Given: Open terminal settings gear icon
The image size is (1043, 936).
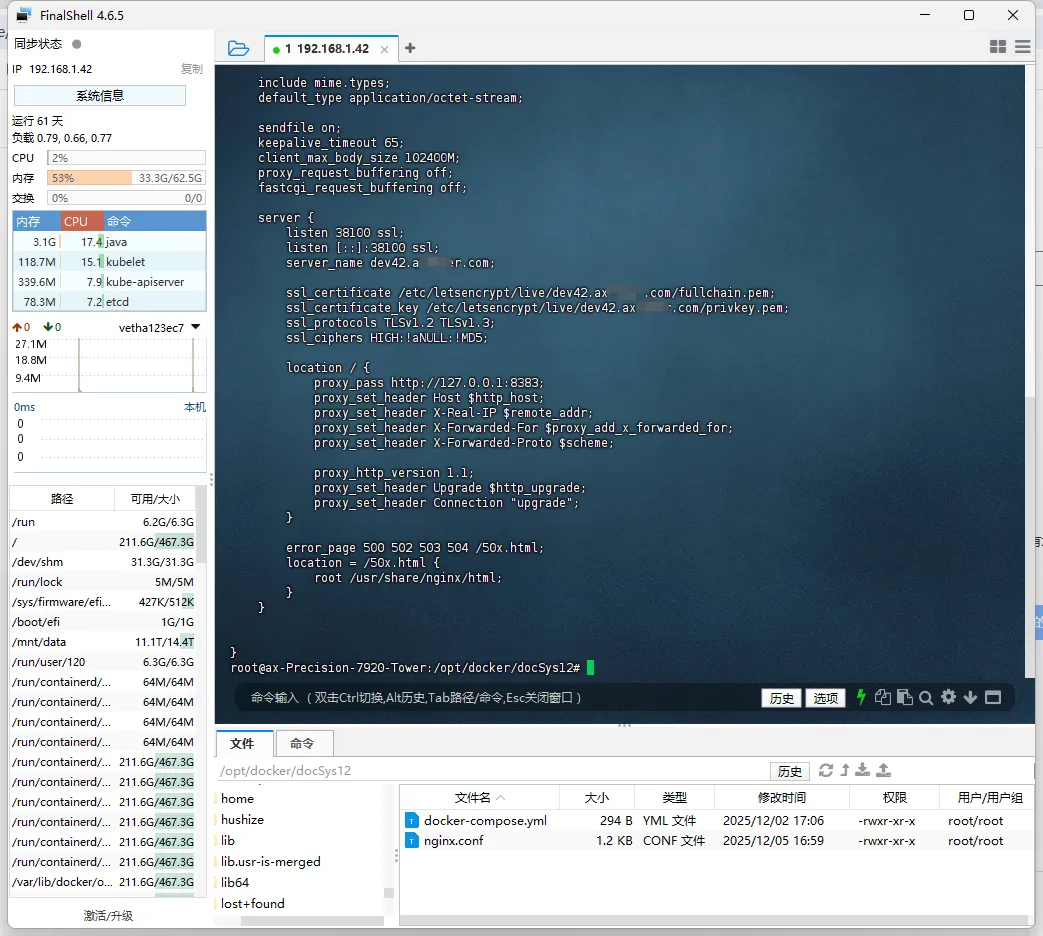Looking at the screenshot, I should (949, 697).
